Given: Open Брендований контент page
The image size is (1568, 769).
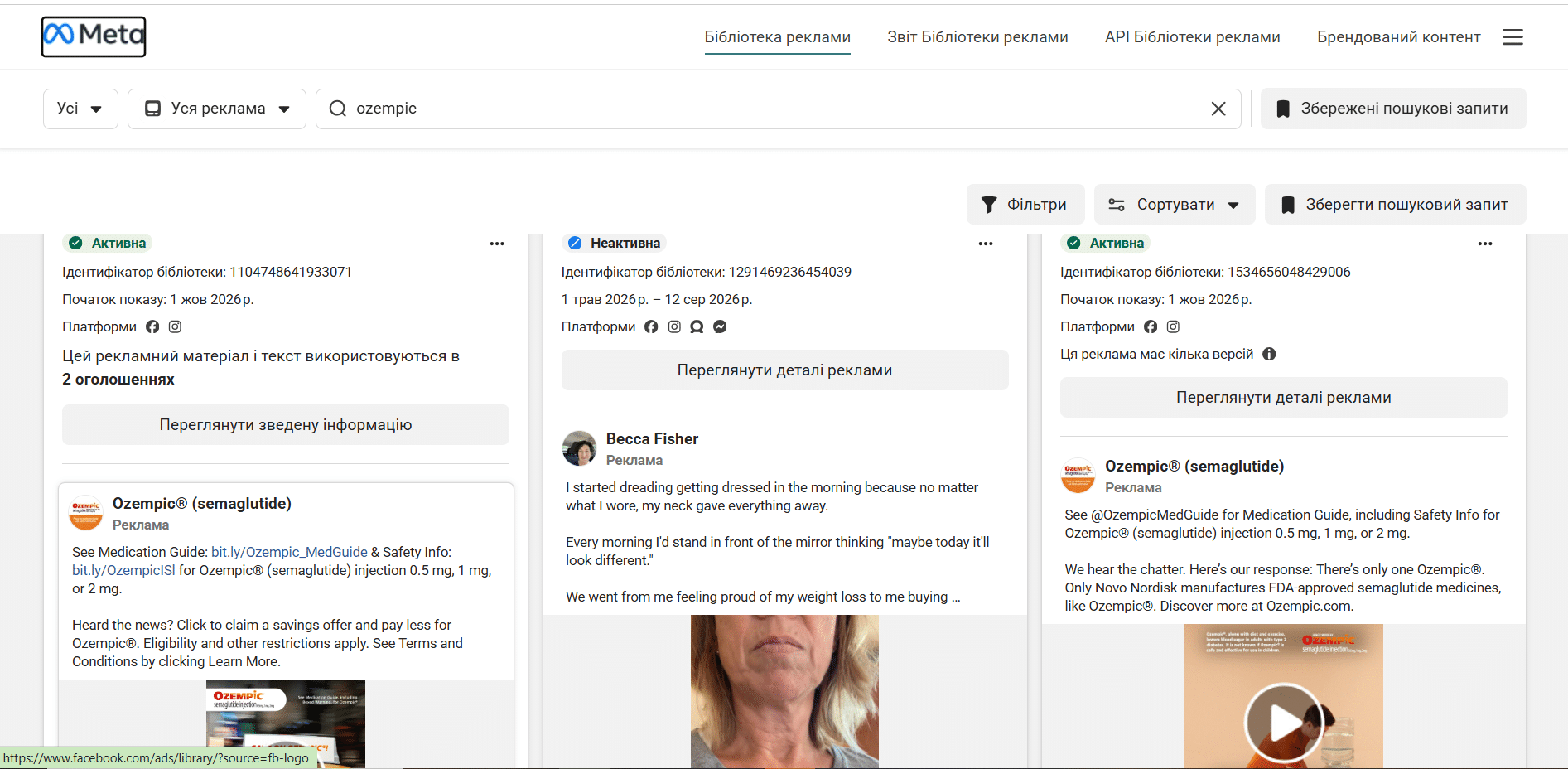Looking at the screenshot, I should [1399, 37].
